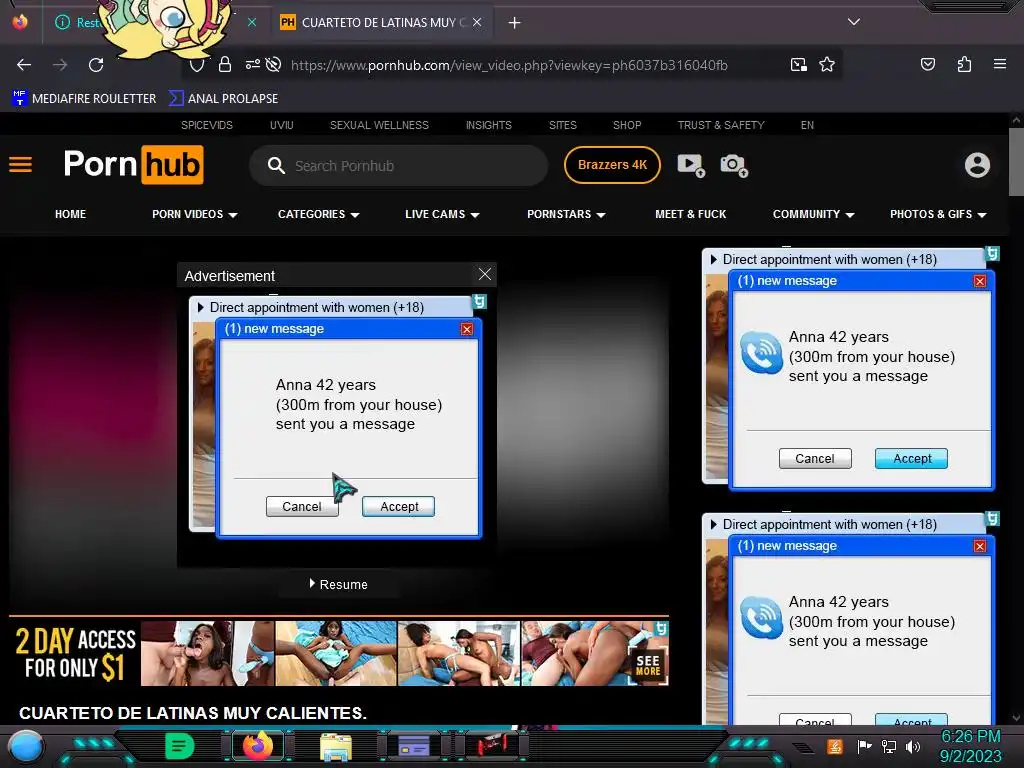Click the Brazzers 4K button

(x=612, y=165)
